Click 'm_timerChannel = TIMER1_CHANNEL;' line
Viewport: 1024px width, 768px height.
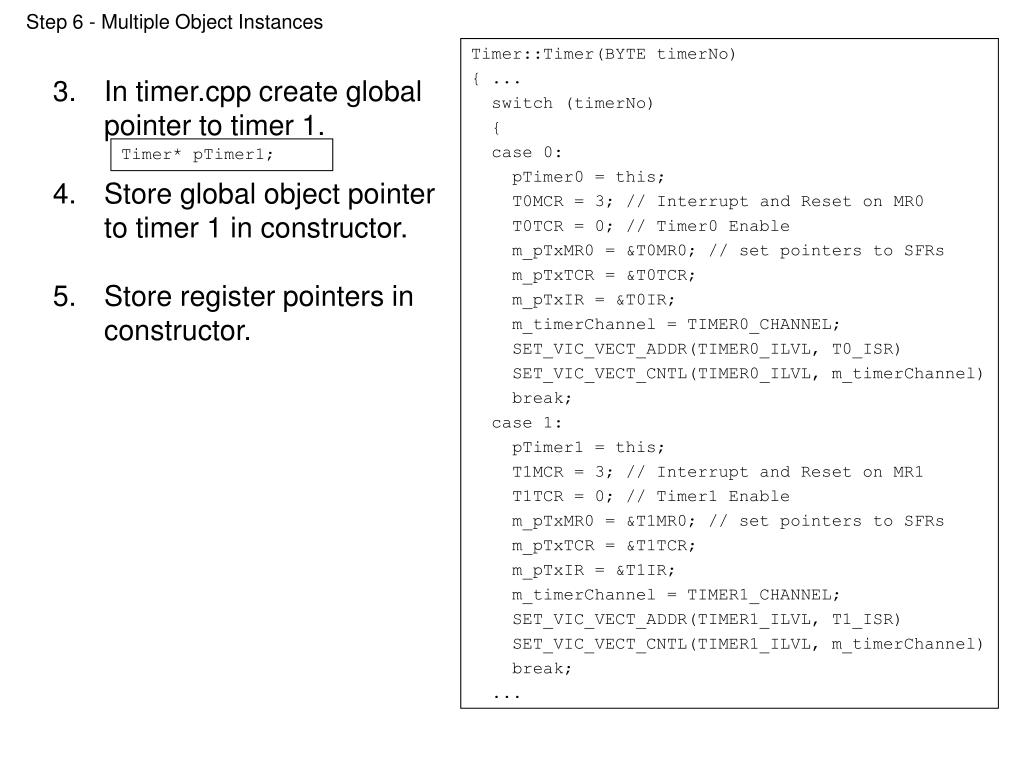pyautogui.click(x=676, y=595)
